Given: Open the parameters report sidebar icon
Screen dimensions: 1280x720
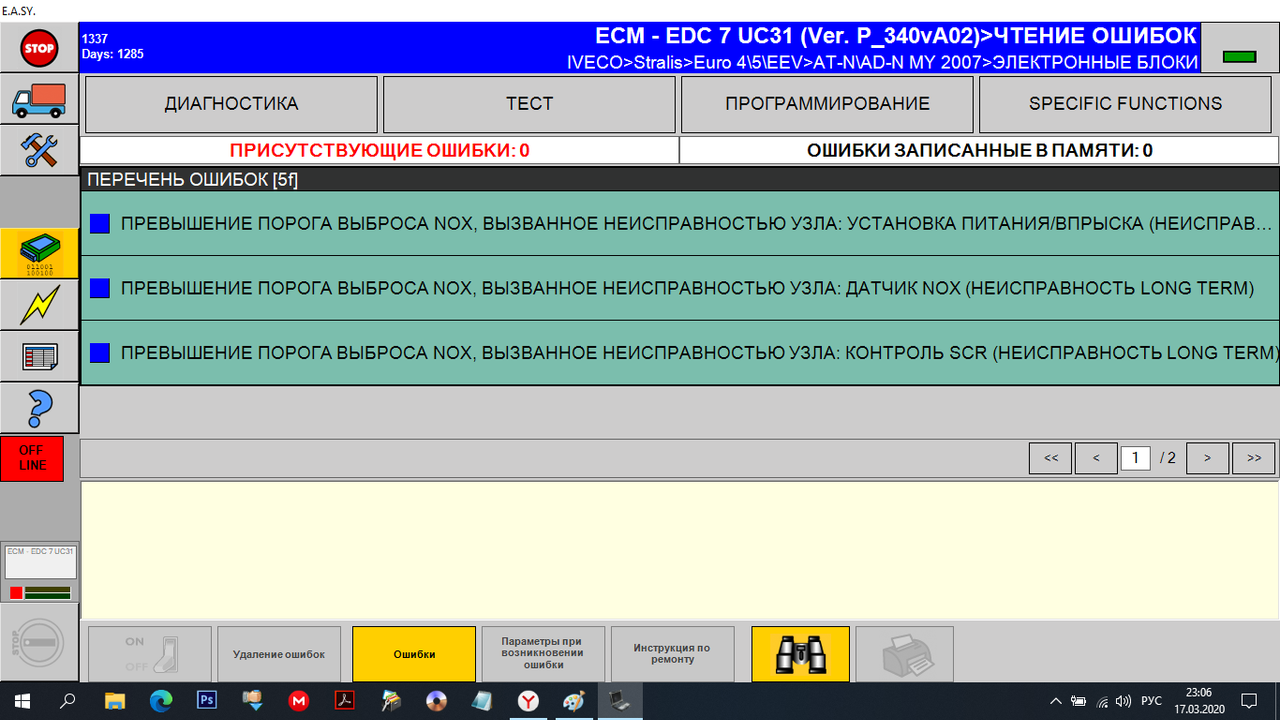Looking at the screenshot, I should [x=38, y=356].
